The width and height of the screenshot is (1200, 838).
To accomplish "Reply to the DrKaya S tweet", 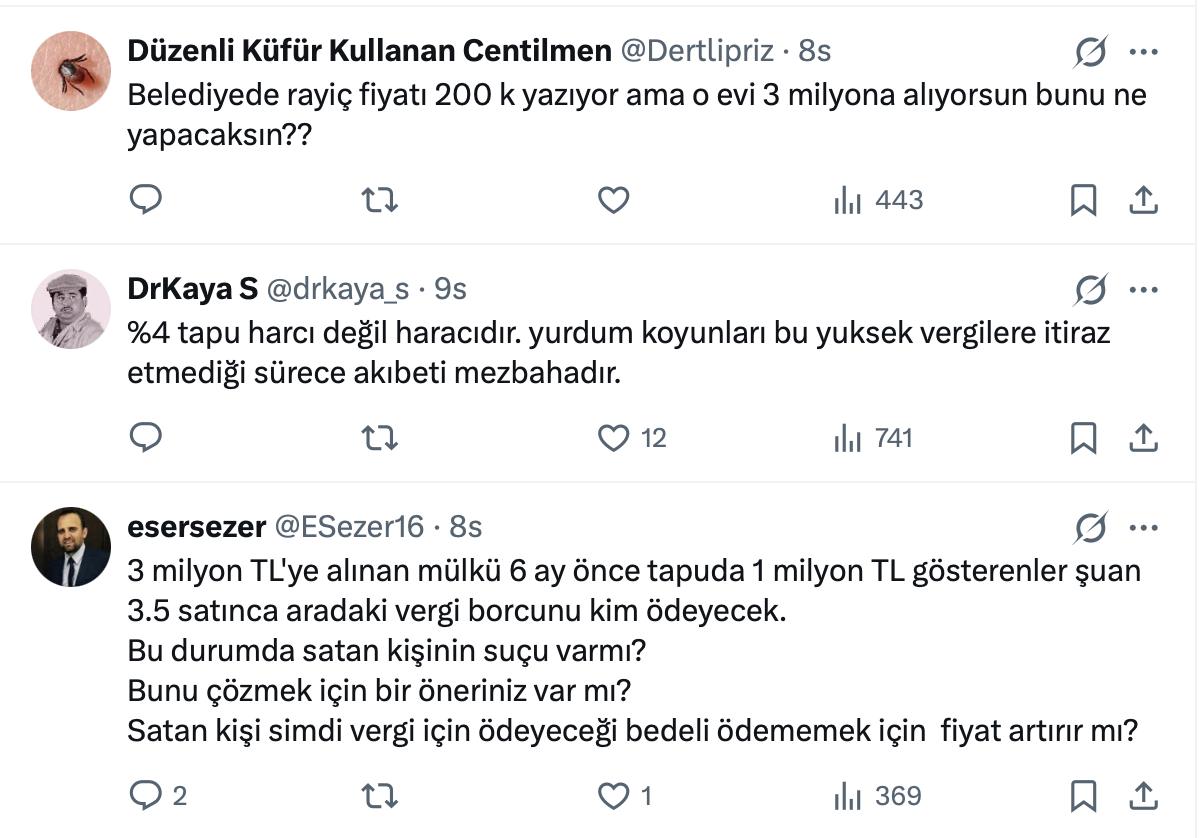I will pos(146,438).
